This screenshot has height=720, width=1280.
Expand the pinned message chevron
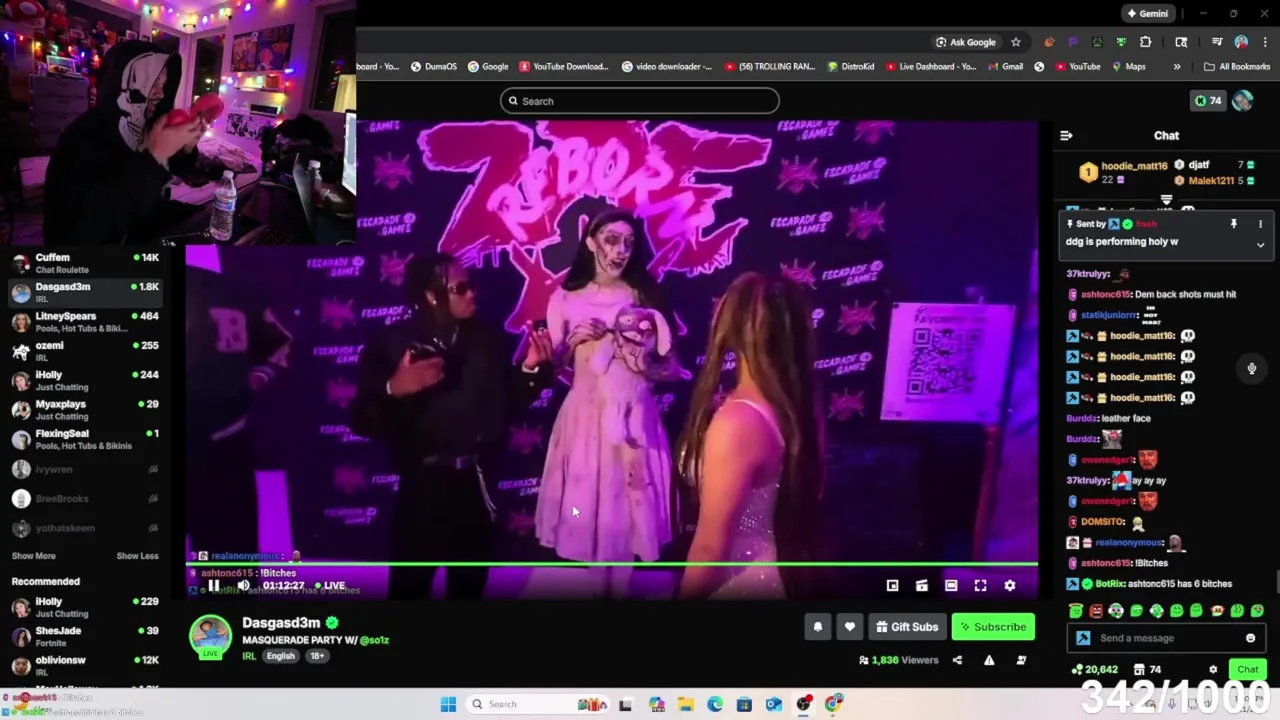(x=1260, y=244)
